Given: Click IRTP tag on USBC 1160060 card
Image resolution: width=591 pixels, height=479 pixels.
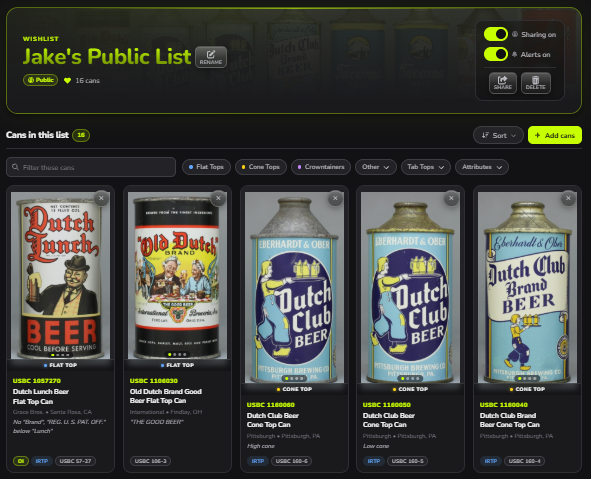Looking at the screenshot, I should tap(258, 461).
